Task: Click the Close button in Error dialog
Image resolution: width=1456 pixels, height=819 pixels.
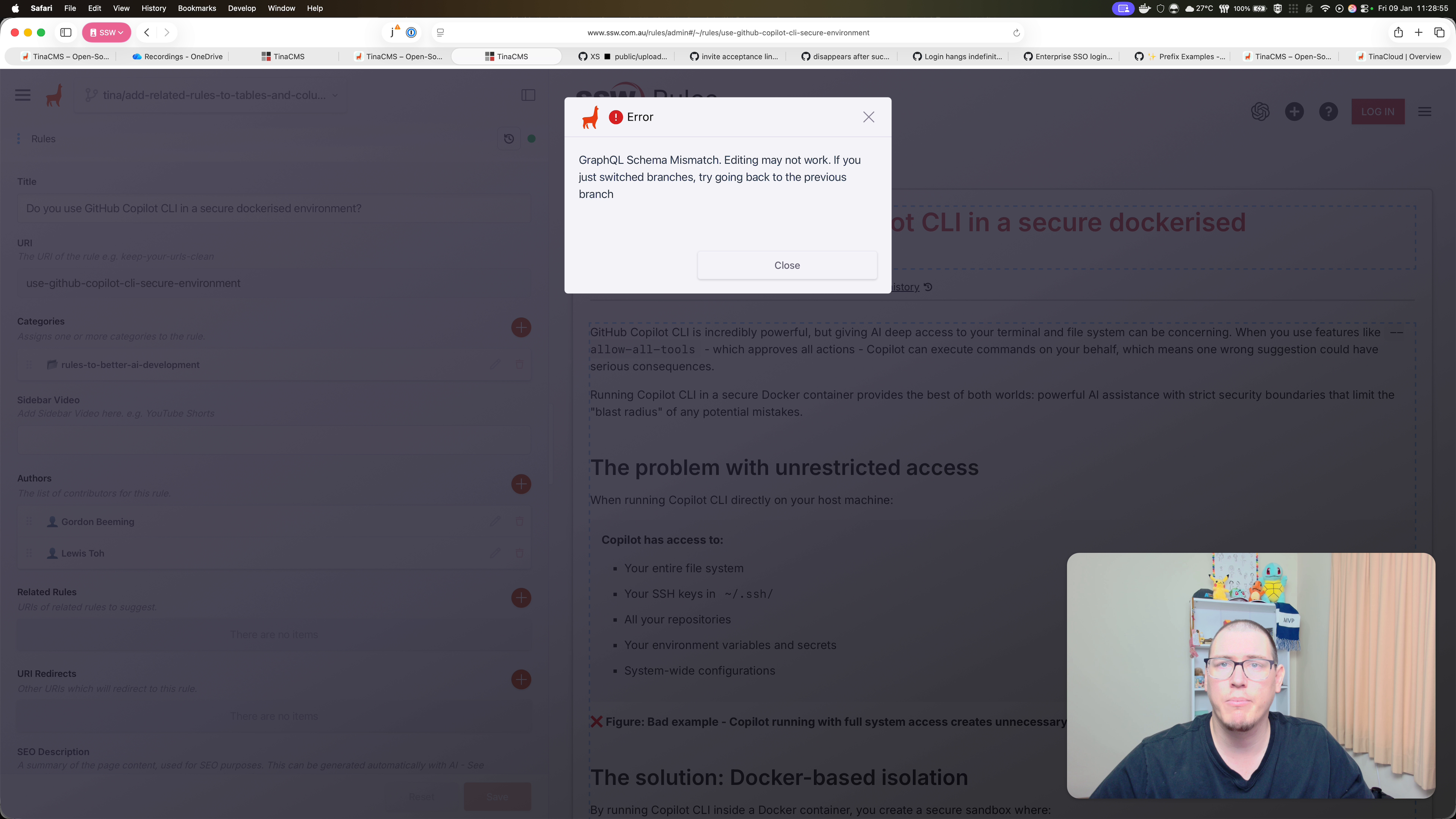Action: 787,265
